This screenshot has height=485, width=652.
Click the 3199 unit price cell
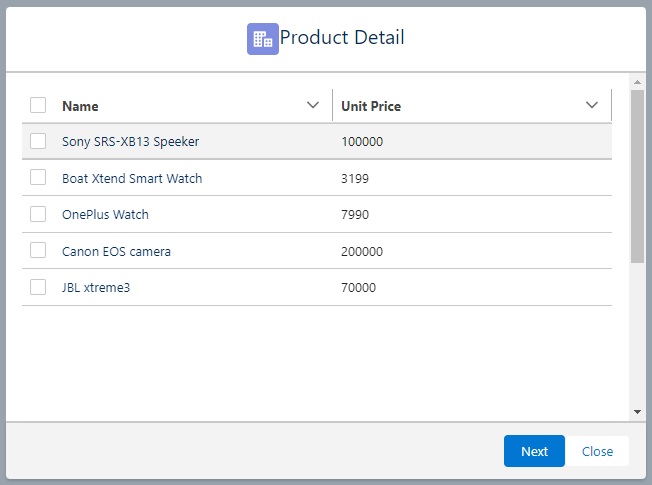point(355,178)
